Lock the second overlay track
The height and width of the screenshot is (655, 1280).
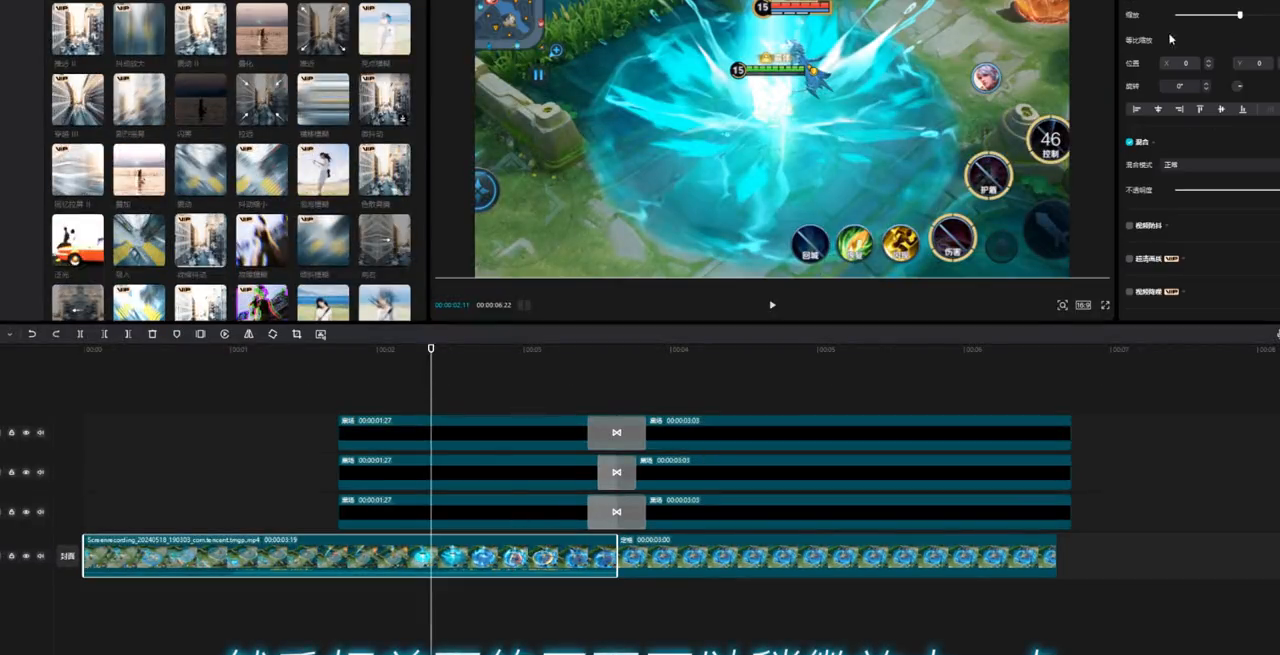click(x=12, y=472)
